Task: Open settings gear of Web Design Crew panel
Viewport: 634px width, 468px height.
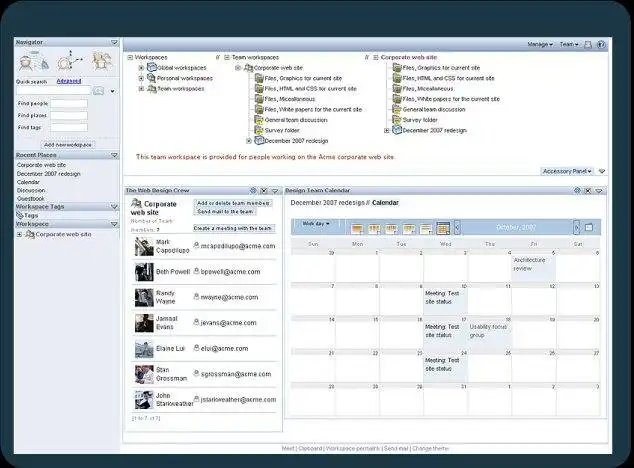Action: pos(253,190)
